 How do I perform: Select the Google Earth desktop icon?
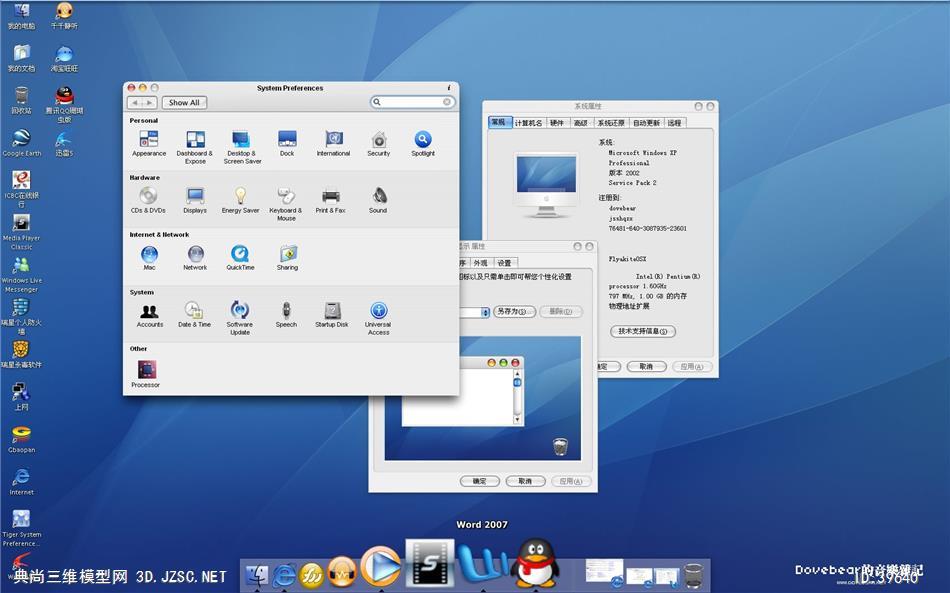[x=22, y=144]
